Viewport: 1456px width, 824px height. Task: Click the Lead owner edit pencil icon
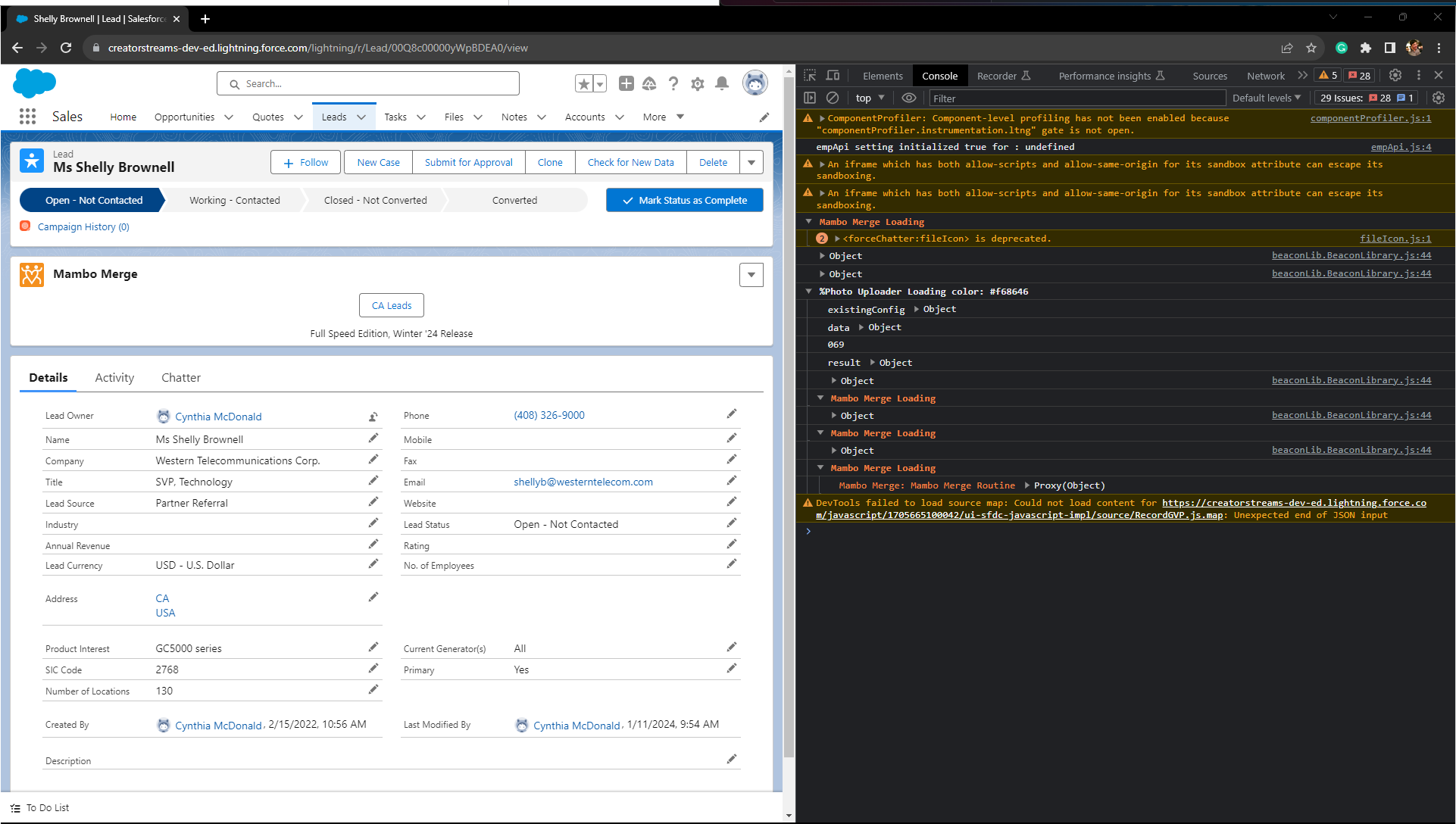click(x=373, y=416)
